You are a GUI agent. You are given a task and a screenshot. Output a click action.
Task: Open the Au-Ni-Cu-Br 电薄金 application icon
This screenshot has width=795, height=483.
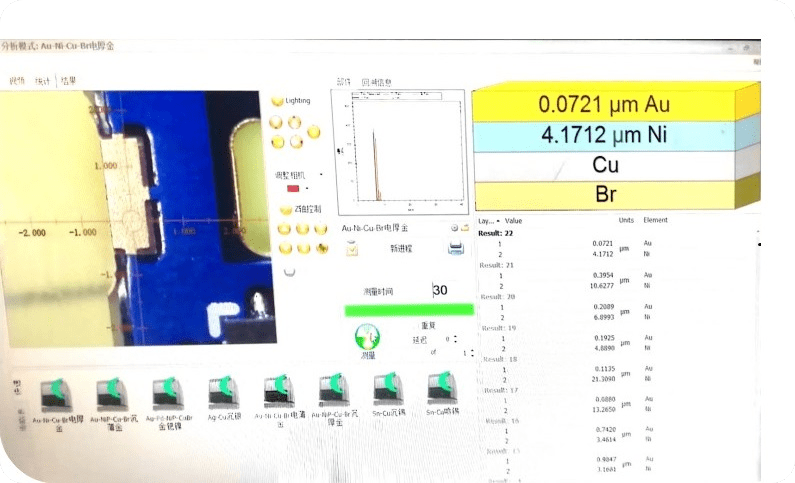(x=279, y=392)
